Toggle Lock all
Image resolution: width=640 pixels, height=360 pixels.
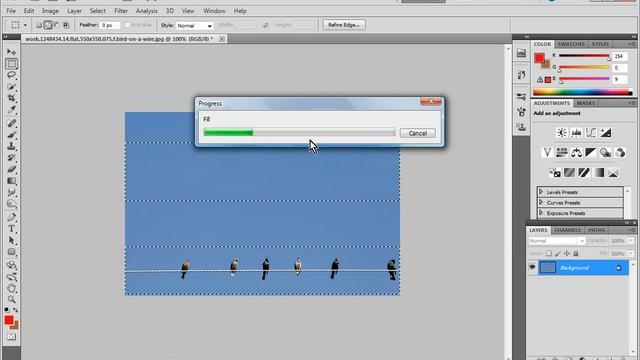click(576, 253)
